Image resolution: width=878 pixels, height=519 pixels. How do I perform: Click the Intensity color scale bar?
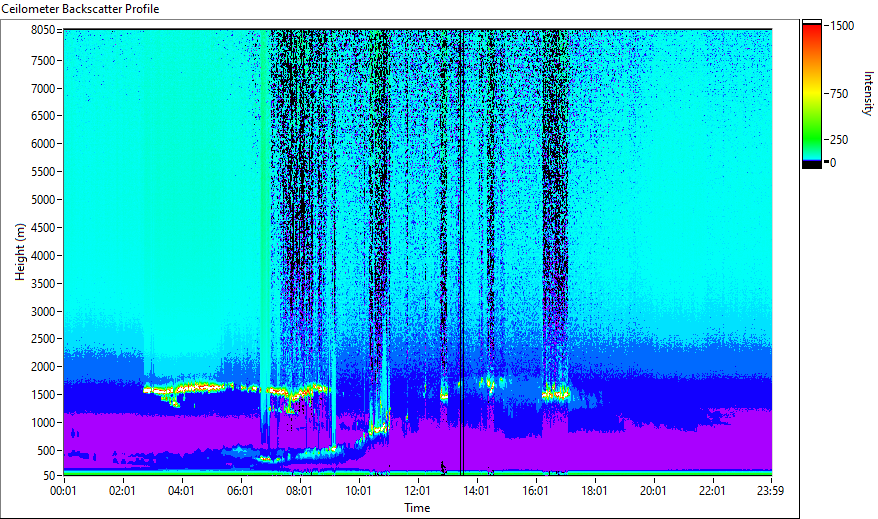(811, 93)
